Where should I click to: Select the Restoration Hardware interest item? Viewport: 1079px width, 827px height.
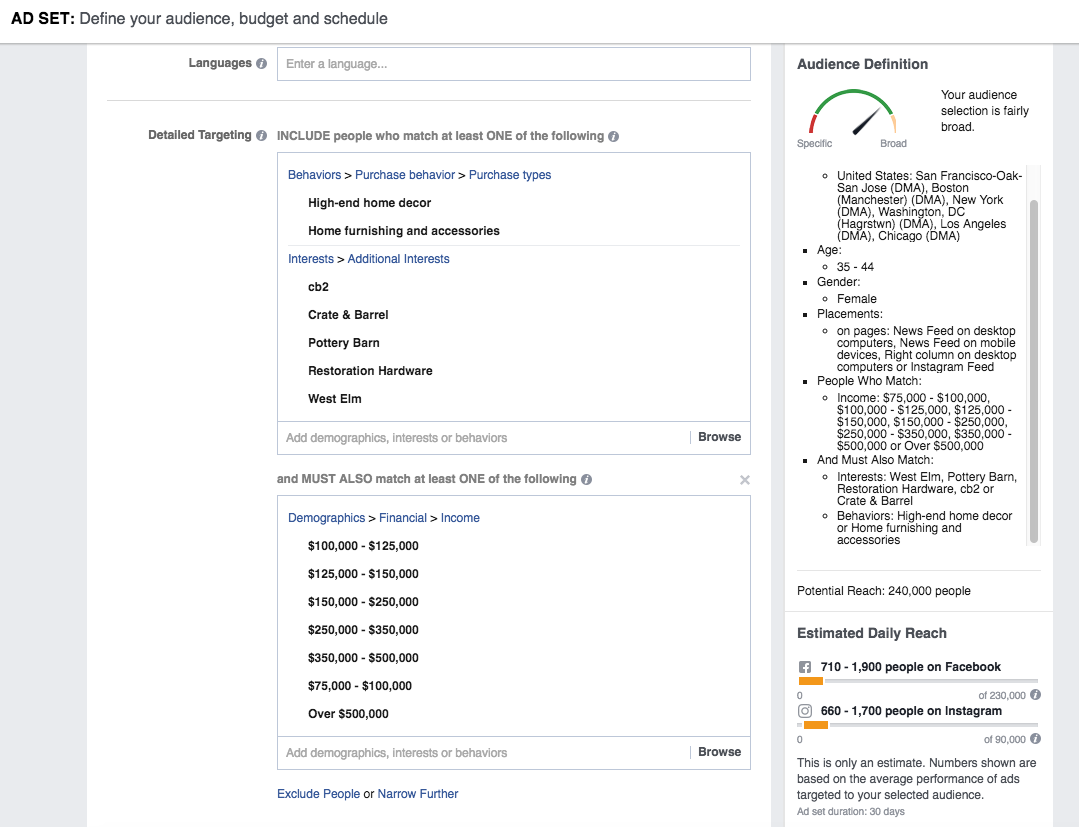370,371
